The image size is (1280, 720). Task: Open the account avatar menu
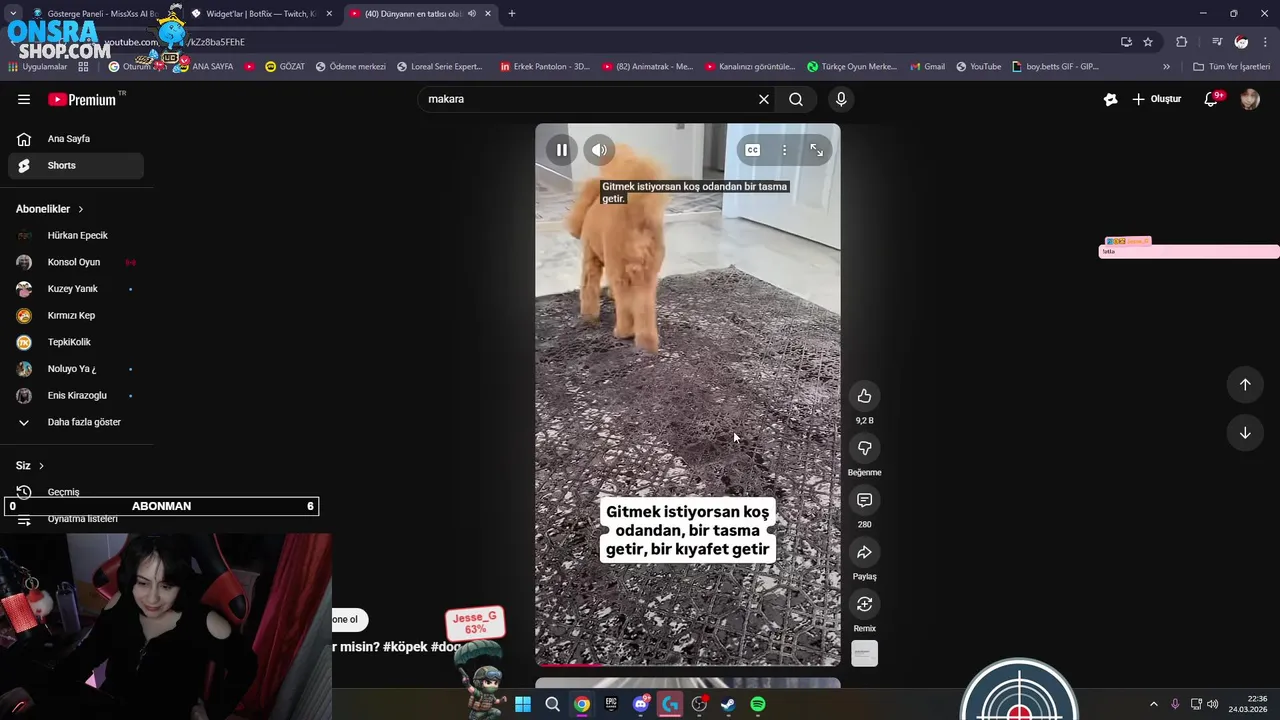(x=1250, y=99)
